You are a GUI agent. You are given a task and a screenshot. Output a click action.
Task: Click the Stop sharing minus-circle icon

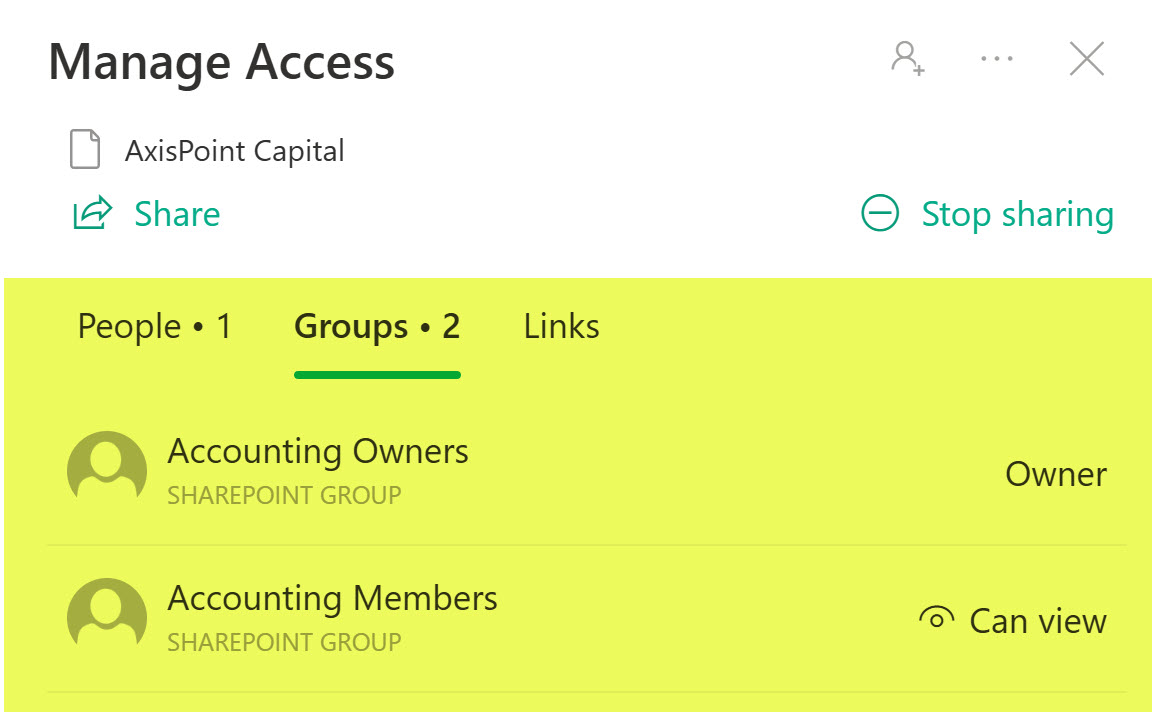[880, 214]
